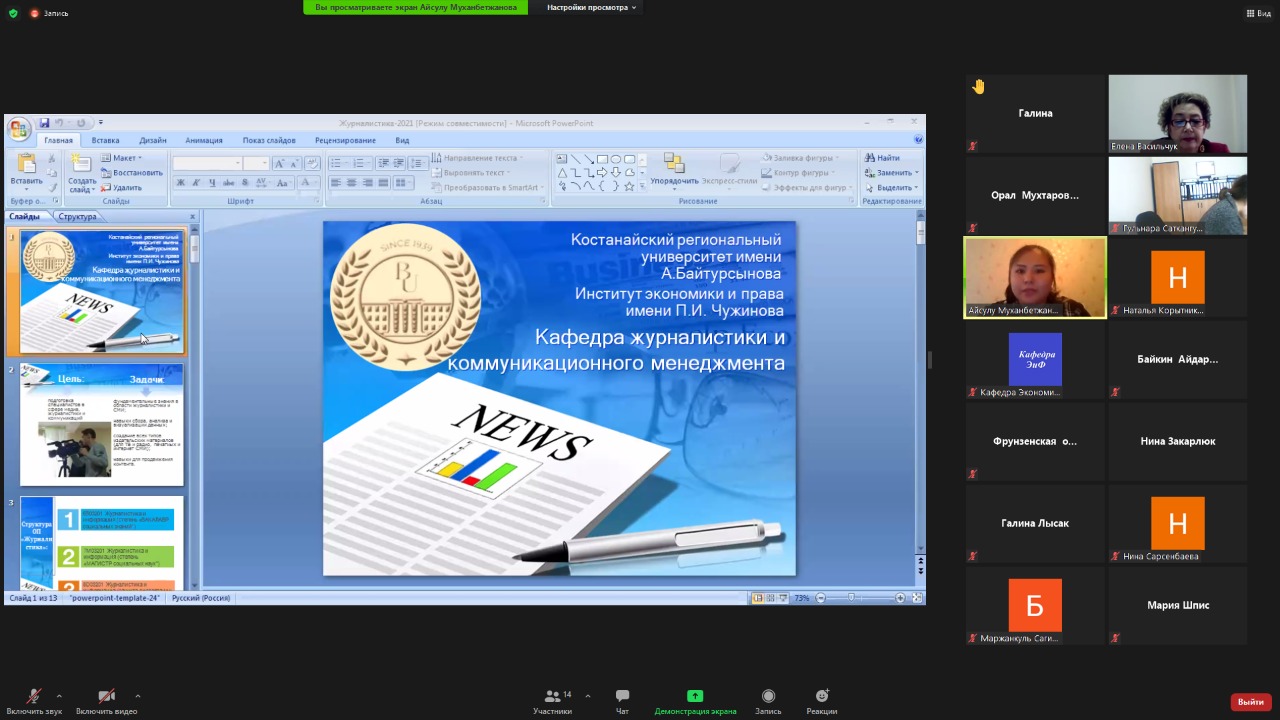Click the bullets list icon

point(337,163)
